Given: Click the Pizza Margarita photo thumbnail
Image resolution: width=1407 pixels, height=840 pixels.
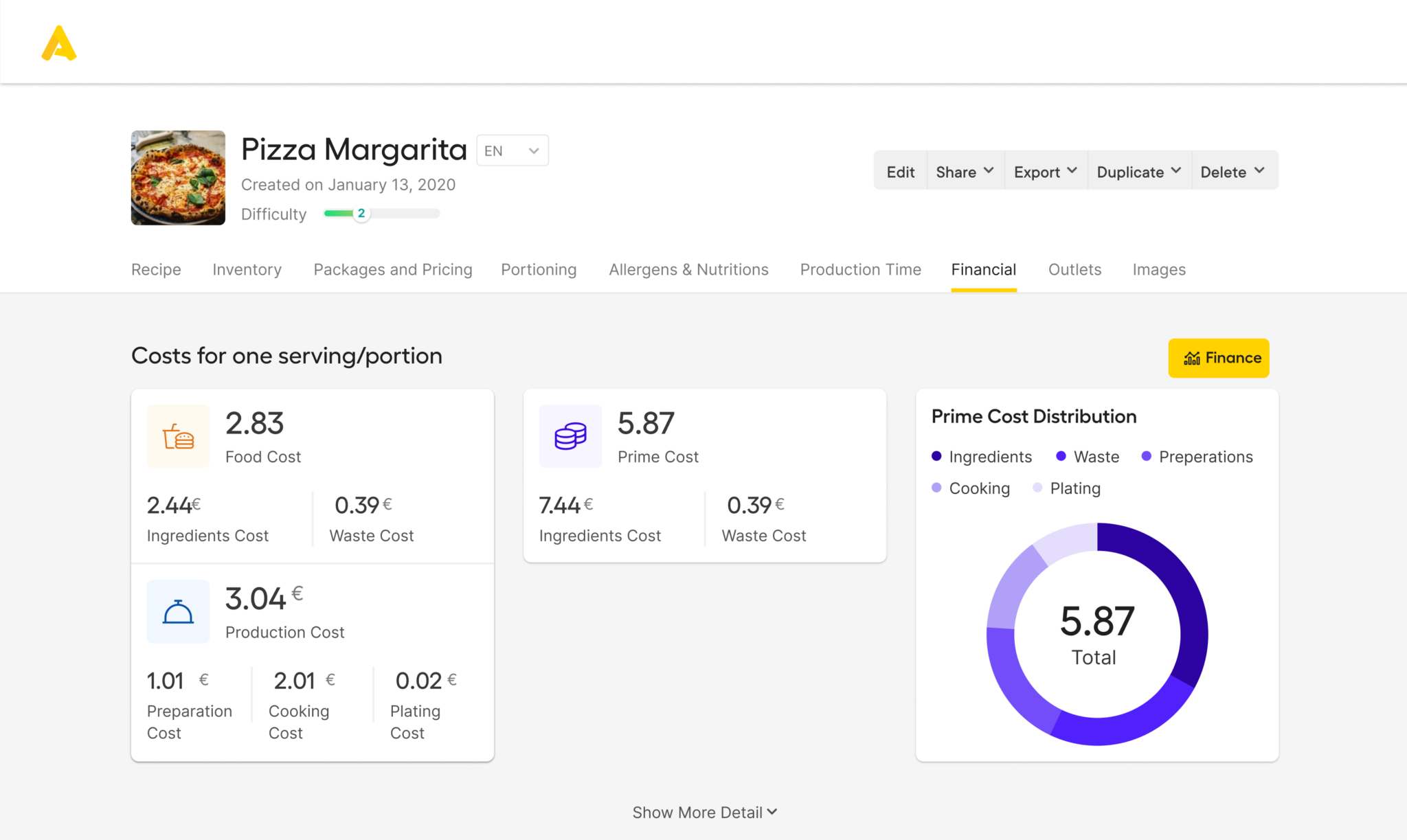Looking at the screenshot, I should click(177, 177).
